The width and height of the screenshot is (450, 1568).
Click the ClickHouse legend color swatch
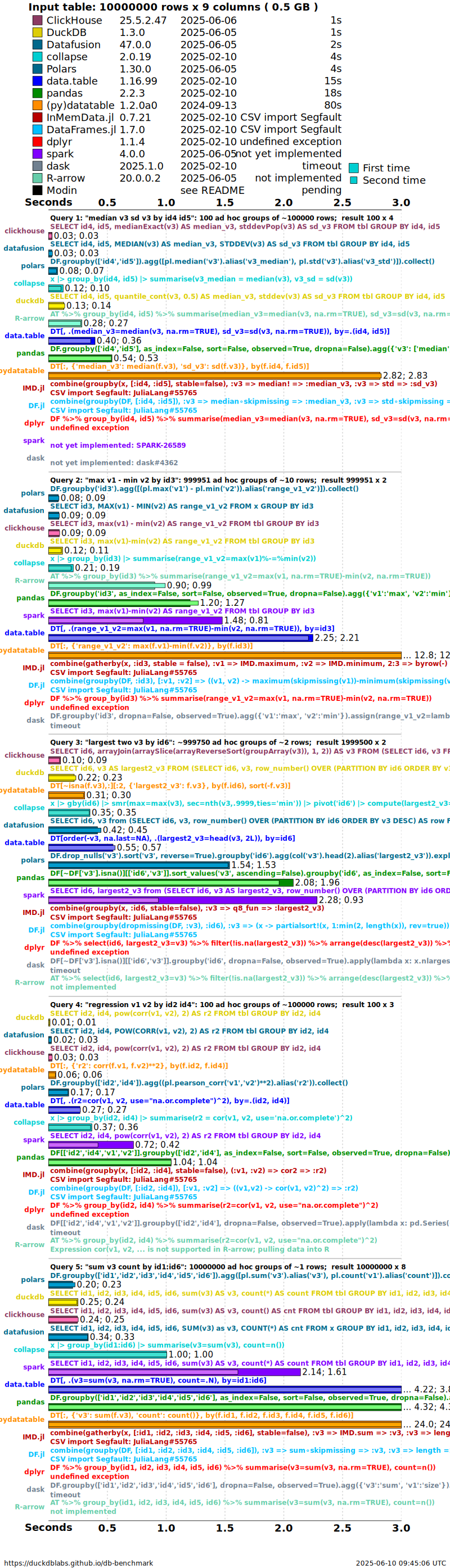pyautogui.click(x=37, y=20)
